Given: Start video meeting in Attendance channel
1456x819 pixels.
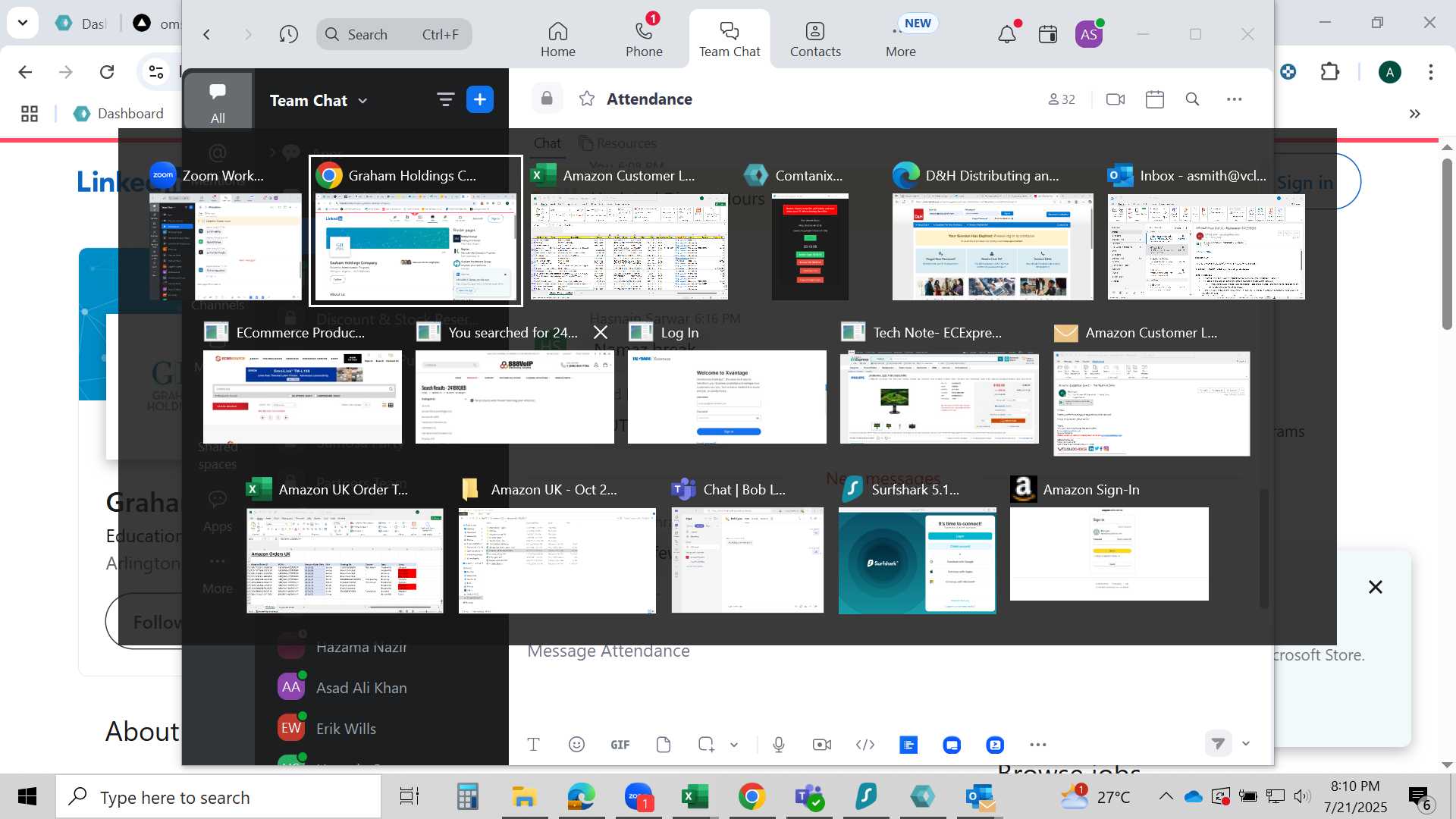Looking at the screenshot, I should [1116, 99].
